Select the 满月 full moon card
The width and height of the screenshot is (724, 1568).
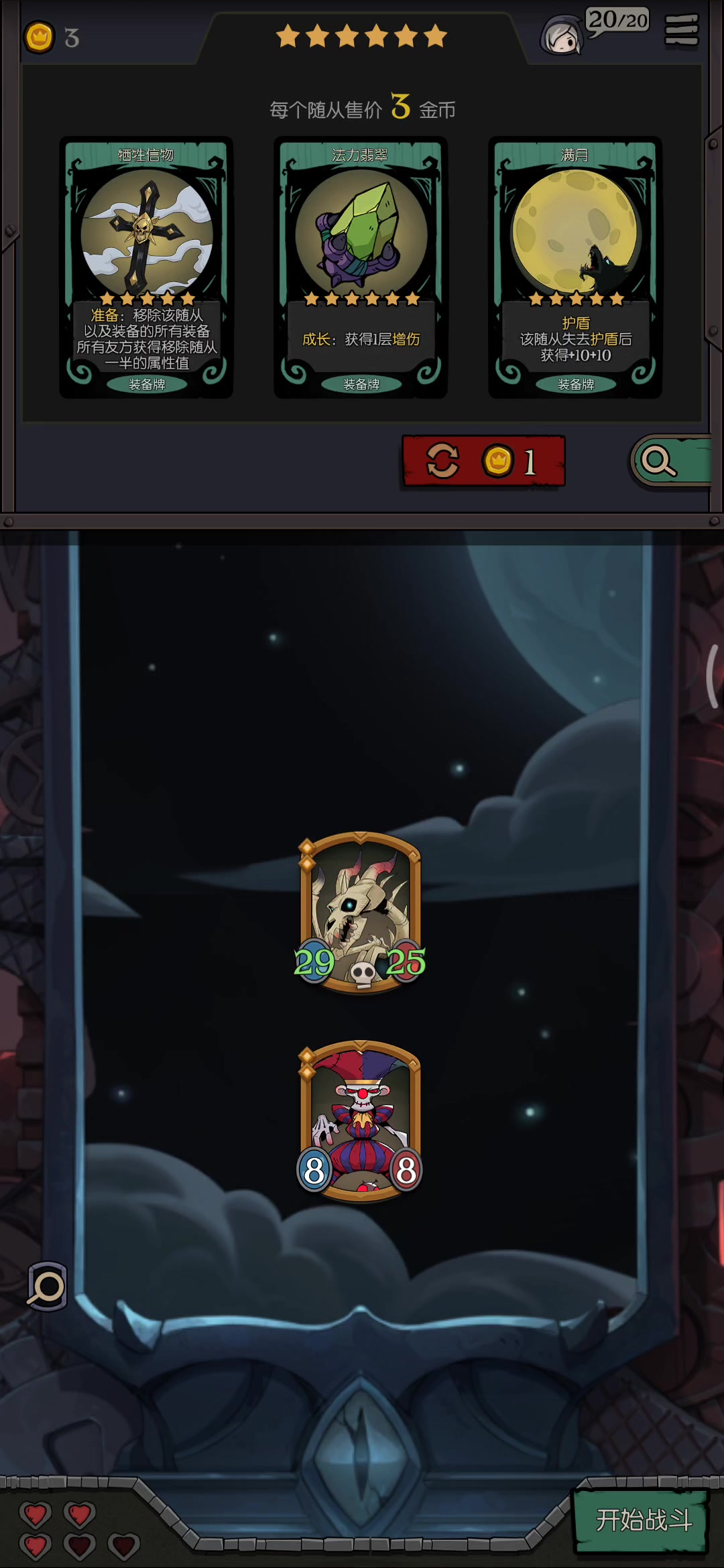575,267
